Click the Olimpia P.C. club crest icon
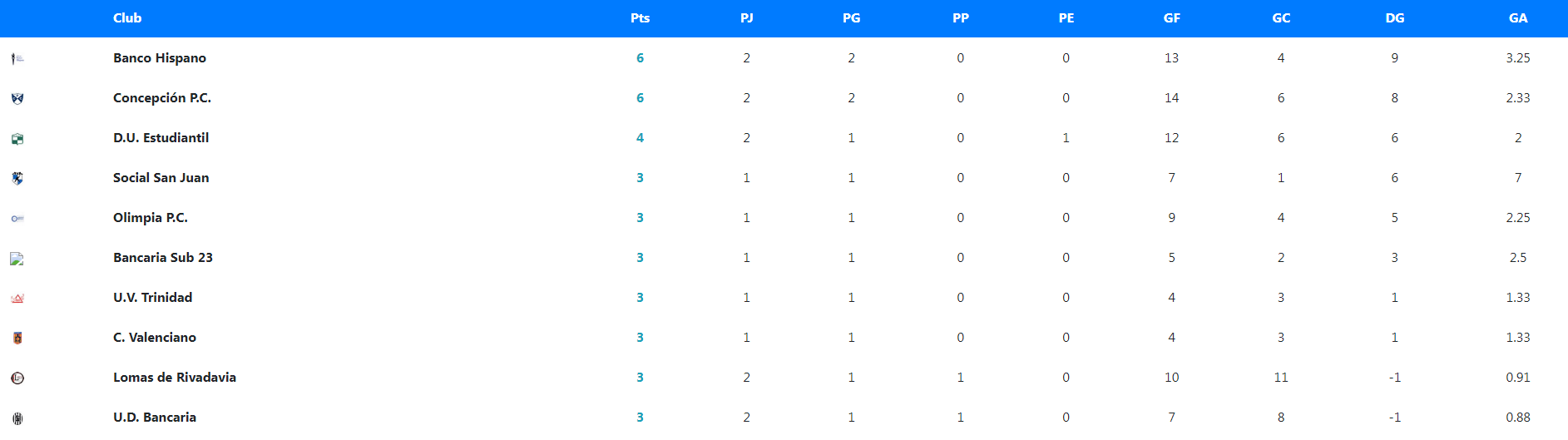Image resolution: width=1568 pixels, height=440 pixels. [17, 219]
